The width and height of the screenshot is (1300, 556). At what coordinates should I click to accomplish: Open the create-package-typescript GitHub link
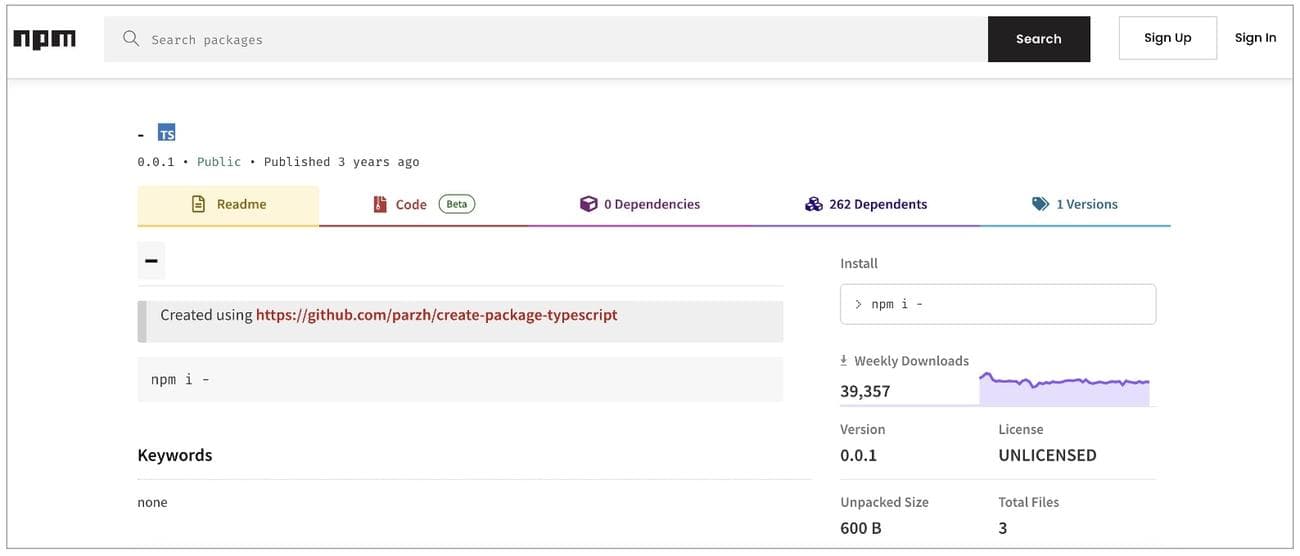point(437,315)
